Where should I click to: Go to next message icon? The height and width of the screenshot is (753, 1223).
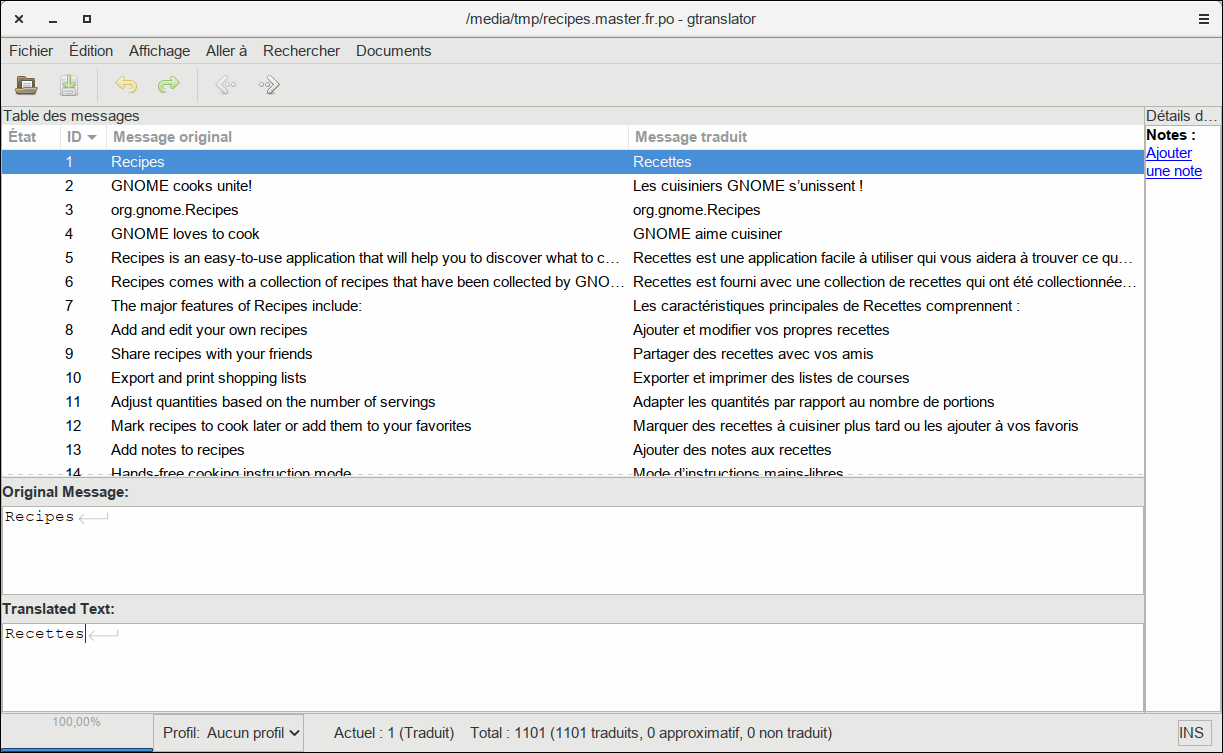point(269,86)
